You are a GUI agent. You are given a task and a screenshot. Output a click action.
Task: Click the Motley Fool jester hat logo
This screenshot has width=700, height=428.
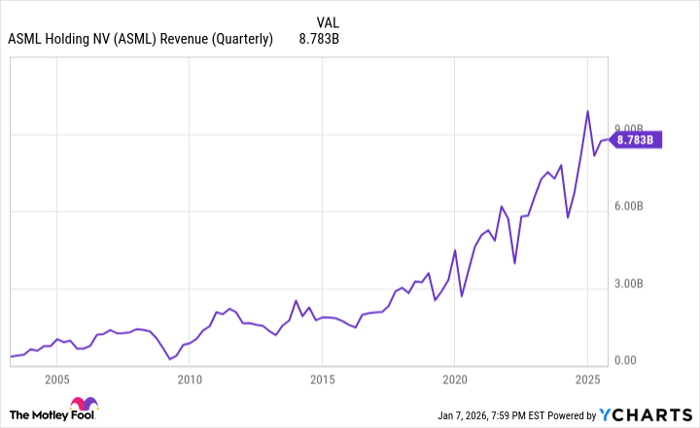tap(84, 403)
